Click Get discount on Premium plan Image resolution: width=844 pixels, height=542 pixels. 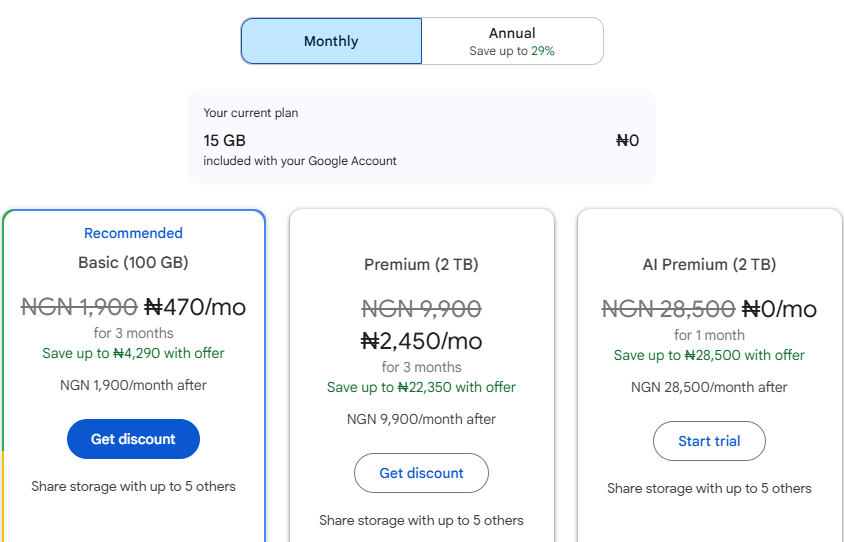coord(421,473)
